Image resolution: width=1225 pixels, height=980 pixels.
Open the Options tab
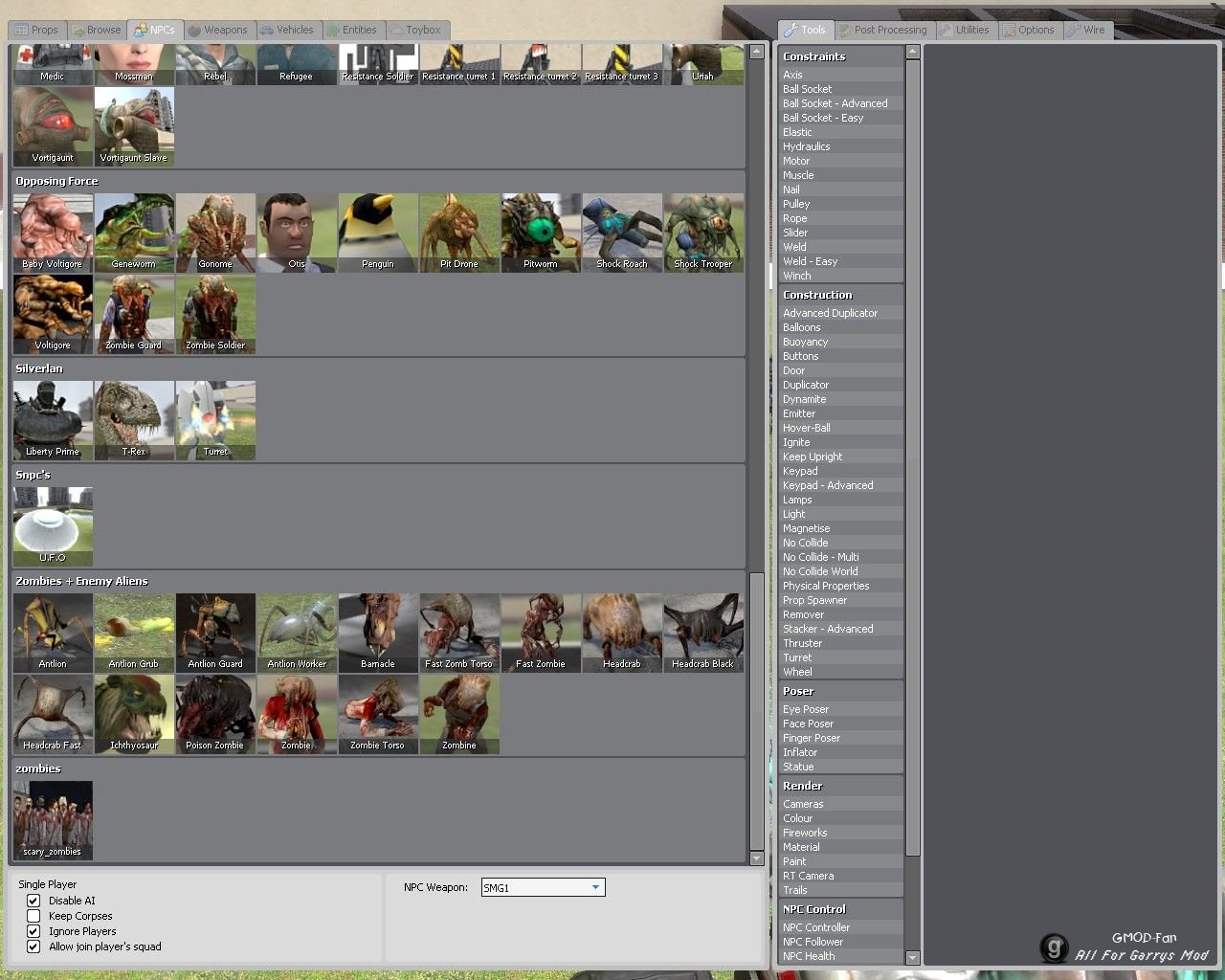[1028, 30]
